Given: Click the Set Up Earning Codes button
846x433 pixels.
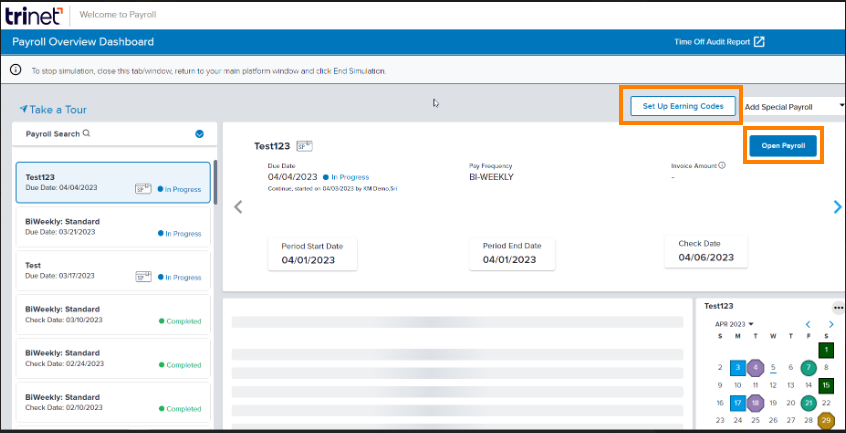Looking at the screenshot, I should (683, 106).
